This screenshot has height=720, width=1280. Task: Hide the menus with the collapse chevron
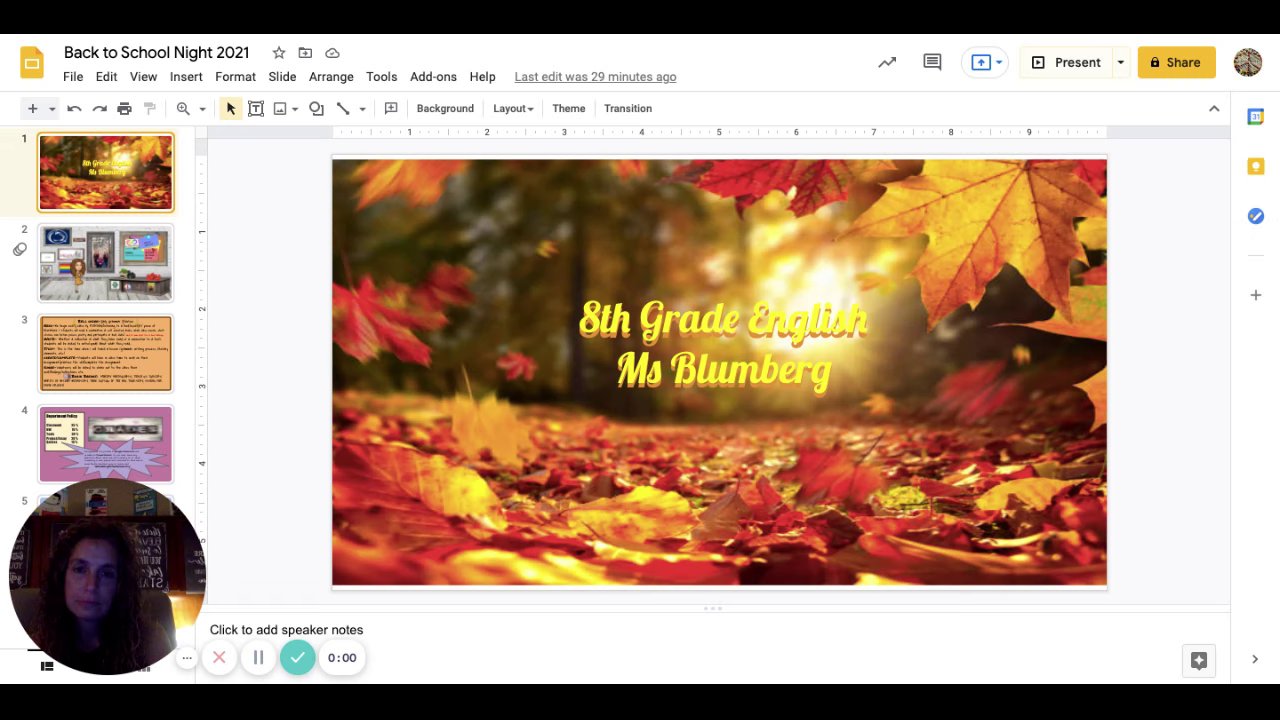[x=1214, y=108]
